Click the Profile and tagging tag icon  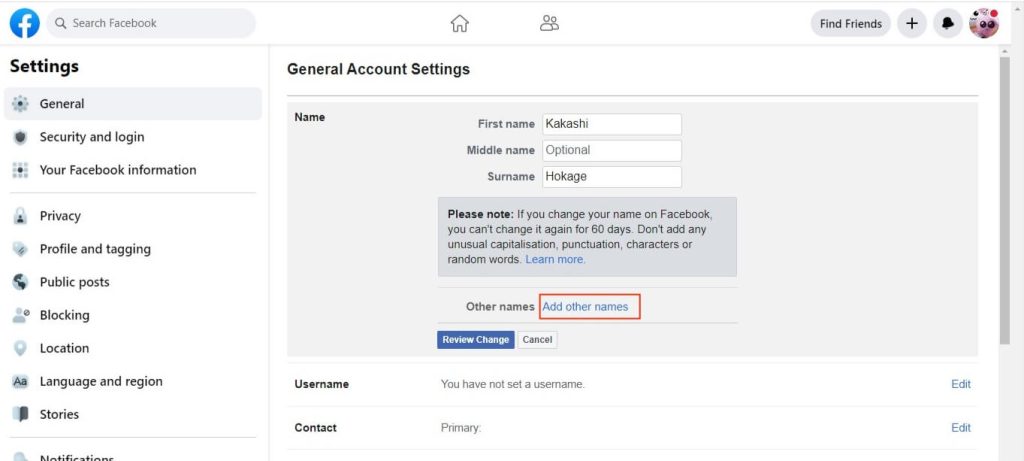20,249
